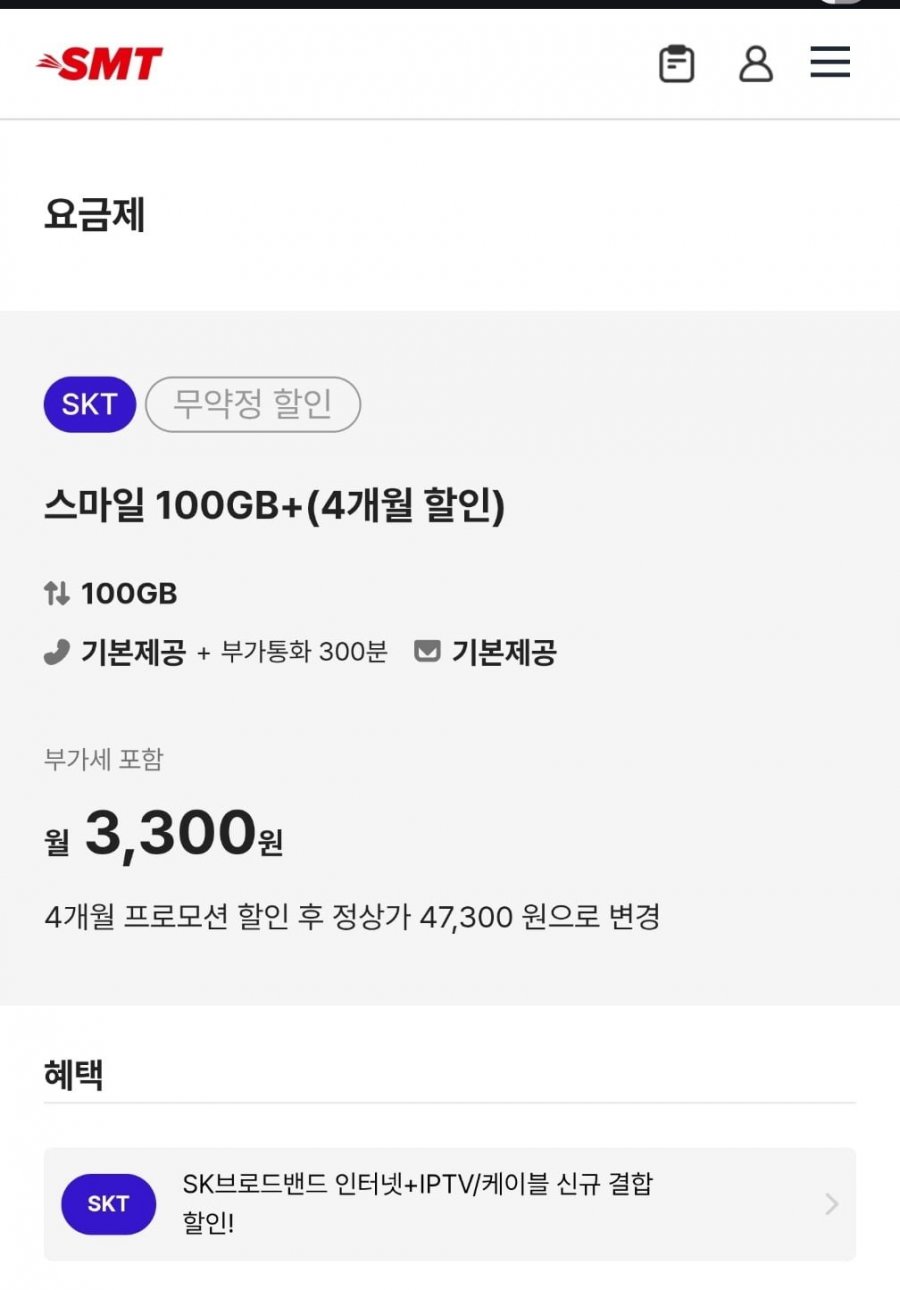The width and height of the screenshot is (900, 1290).
Task: Click the 월 3,300원 price
Action: [x=164, y=836]
